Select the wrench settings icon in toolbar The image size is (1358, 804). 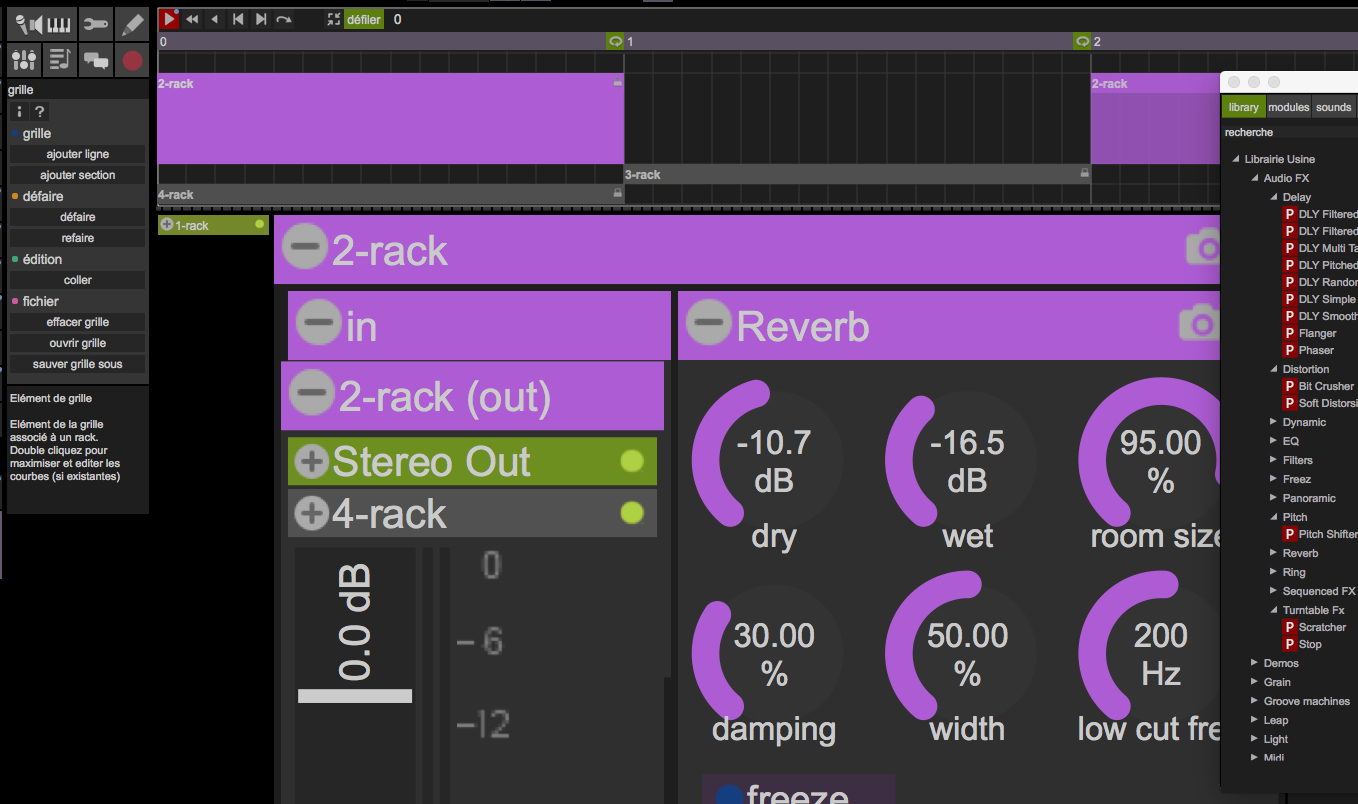[96, 23]
